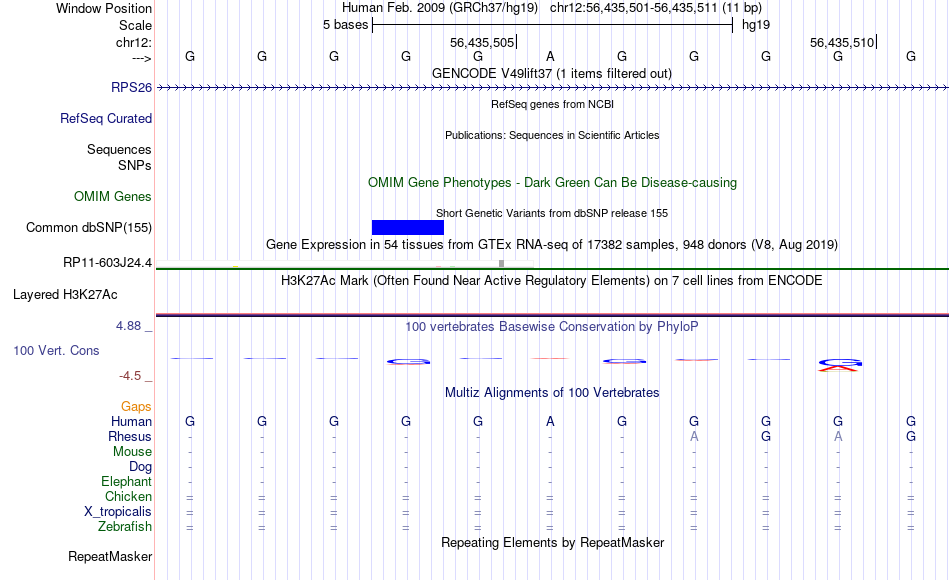The width and height of the screenshot is (950, 580).
Task: Select the Dog alignment row label
Action: 140,467
